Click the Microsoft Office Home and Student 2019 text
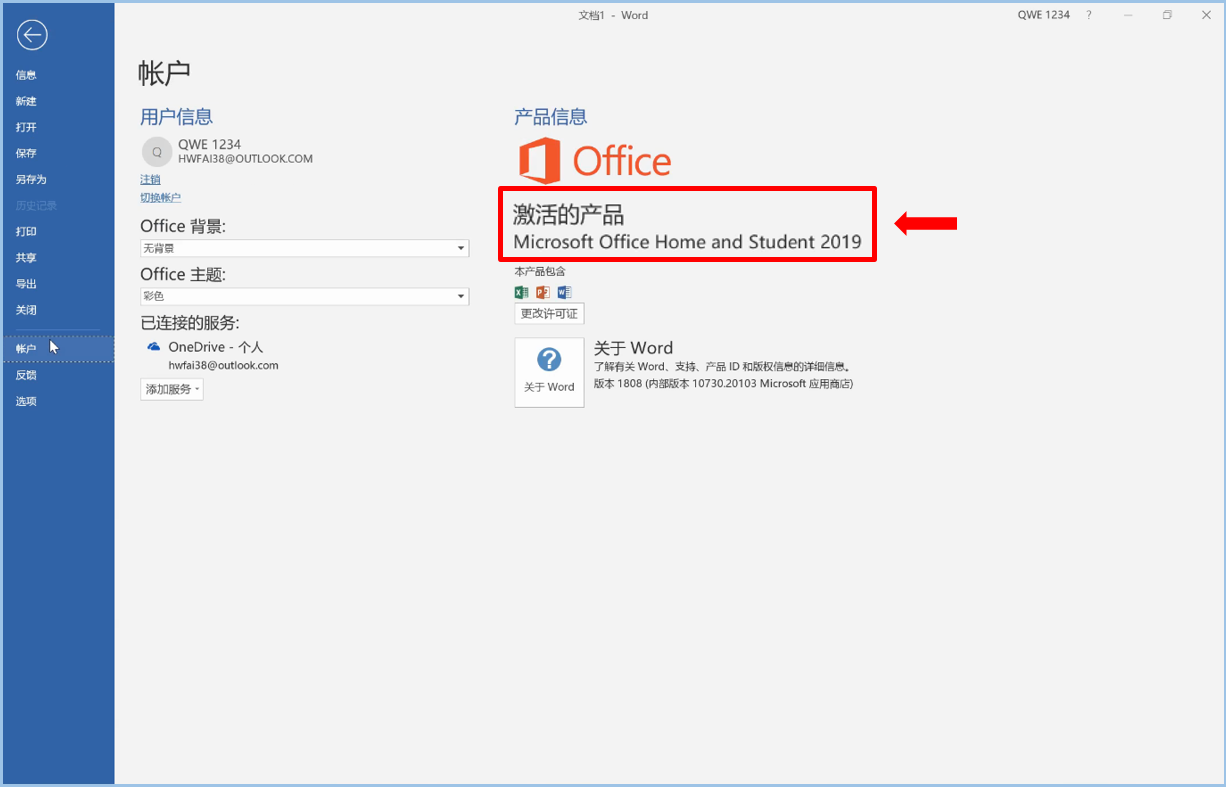Viewport: 1226px width, 787px height. 687,242
